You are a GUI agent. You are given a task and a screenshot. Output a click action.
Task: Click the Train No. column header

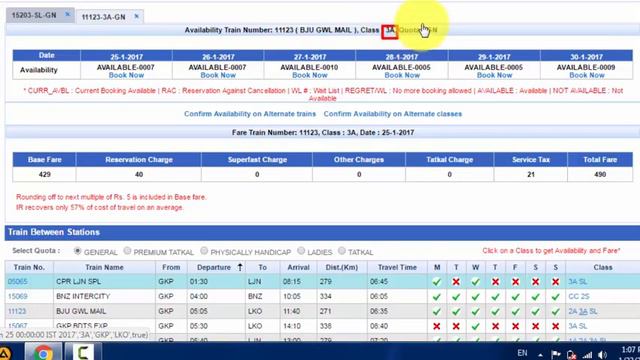click(x=29, y=267)
